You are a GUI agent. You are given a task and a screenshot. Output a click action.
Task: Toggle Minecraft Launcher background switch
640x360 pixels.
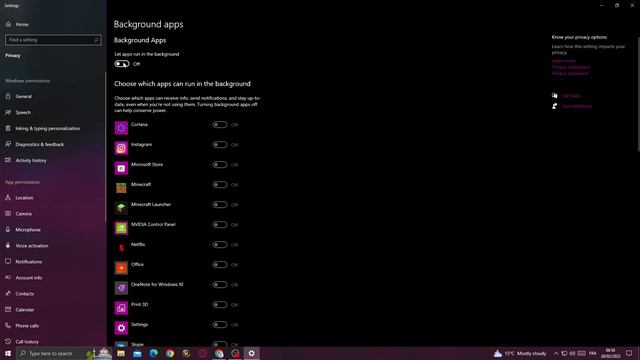point(220,204)
